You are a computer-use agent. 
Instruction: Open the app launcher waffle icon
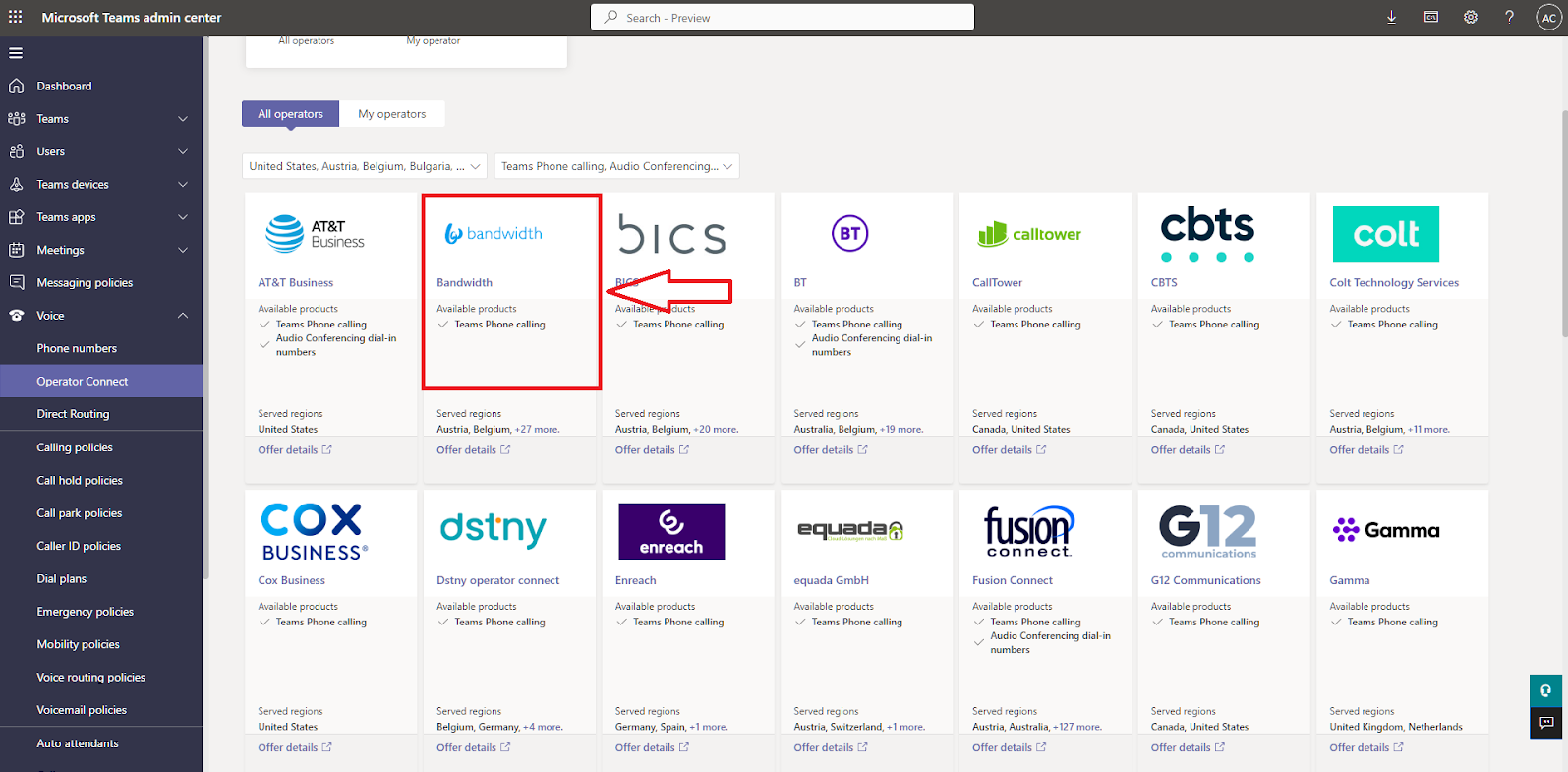16,17
